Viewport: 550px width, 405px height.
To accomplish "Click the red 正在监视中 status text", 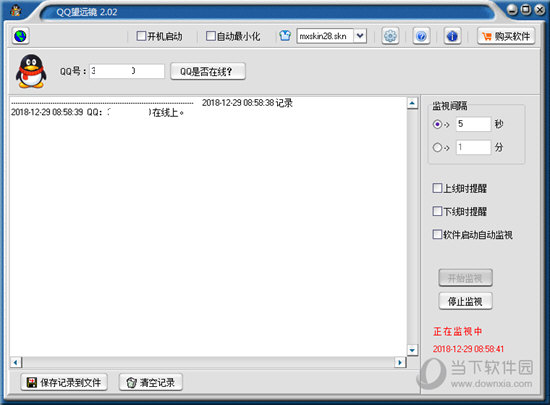I will [x=458, y=331].
